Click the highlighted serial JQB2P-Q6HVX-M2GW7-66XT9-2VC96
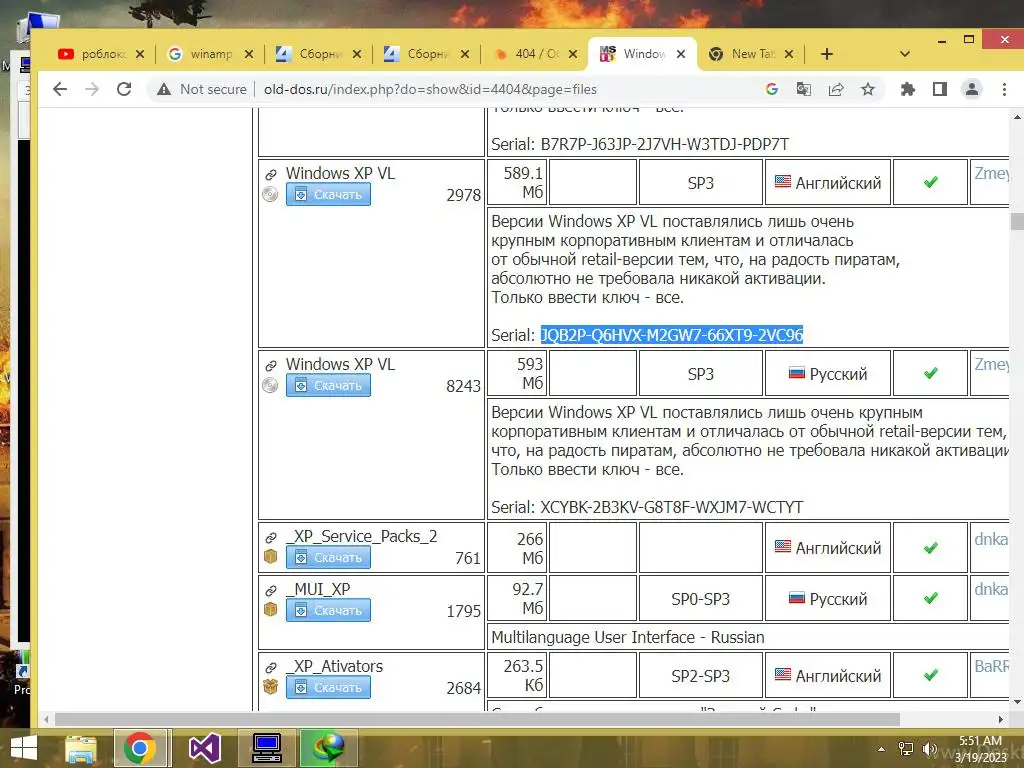The width and height of the screenshot is (1024, 768). tap(671, 335)
